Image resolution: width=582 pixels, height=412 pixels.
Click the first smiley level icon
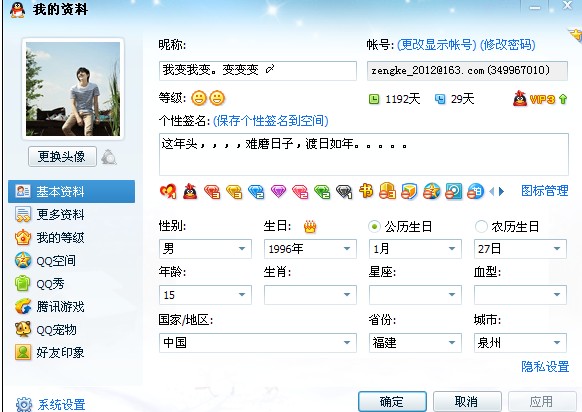coord(199,98)
